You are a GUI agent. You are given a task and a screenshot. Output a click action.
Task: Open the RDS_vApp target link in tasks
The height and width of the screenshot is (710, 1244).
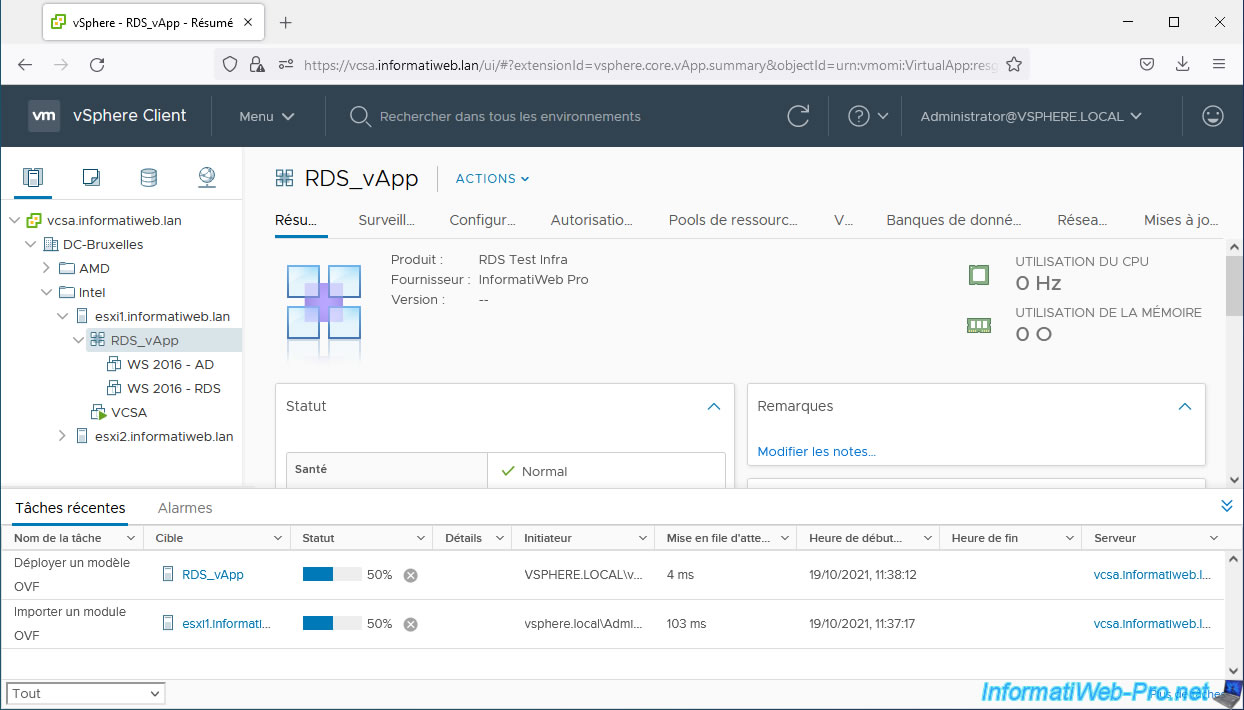(212, 575)
